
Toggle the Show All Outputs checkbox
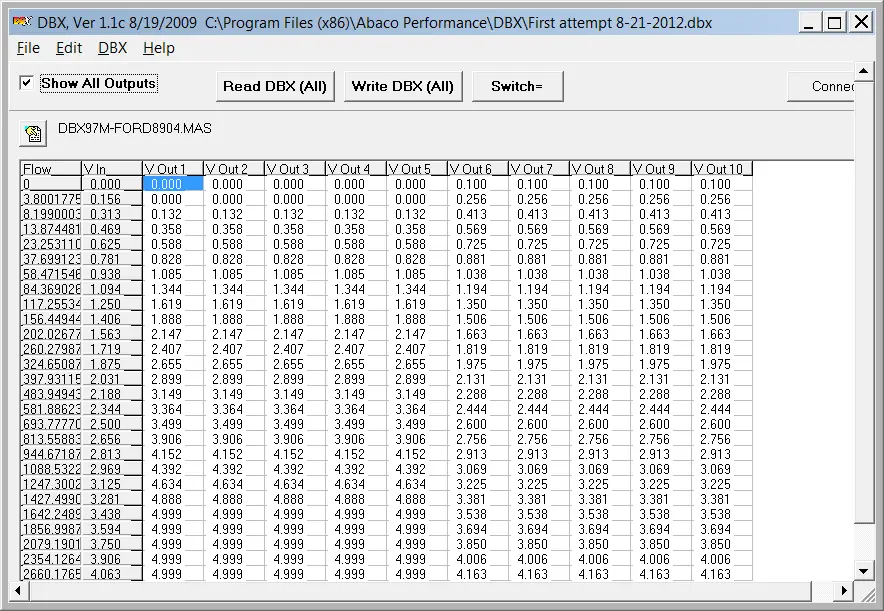[x=26, y=83]
